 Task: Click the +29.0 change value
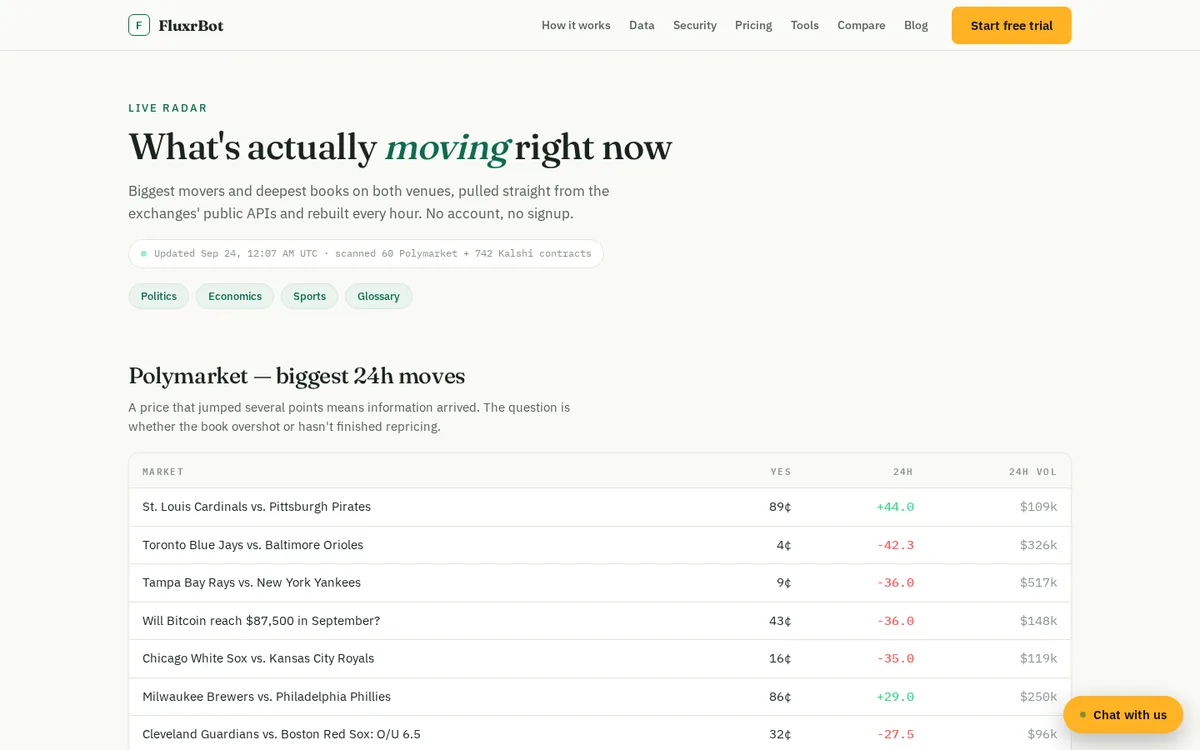click(895, 697)
